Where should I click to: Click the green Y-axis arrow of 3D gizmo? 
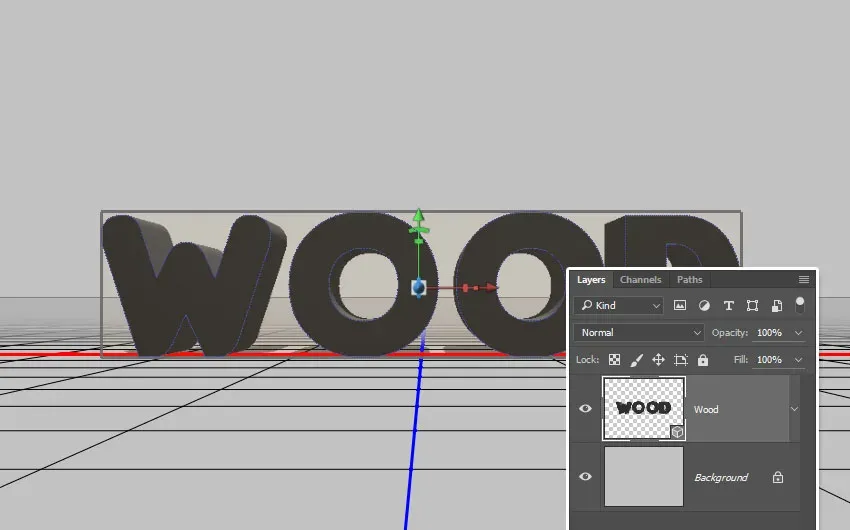(418, 215)
